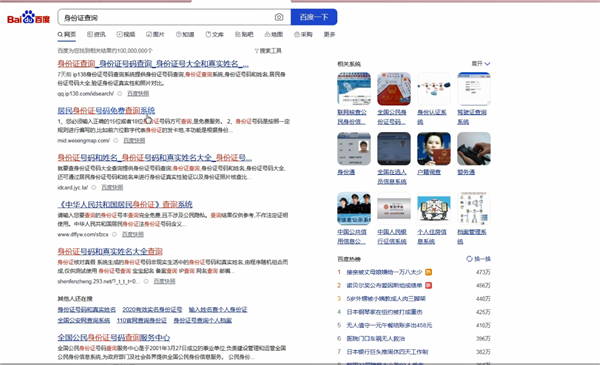Image resolution: width=600 pixels, height=365 pixels.
Task: Open 个人住房信息系统 thumbnail image
Action: click(x=434, y=209)
